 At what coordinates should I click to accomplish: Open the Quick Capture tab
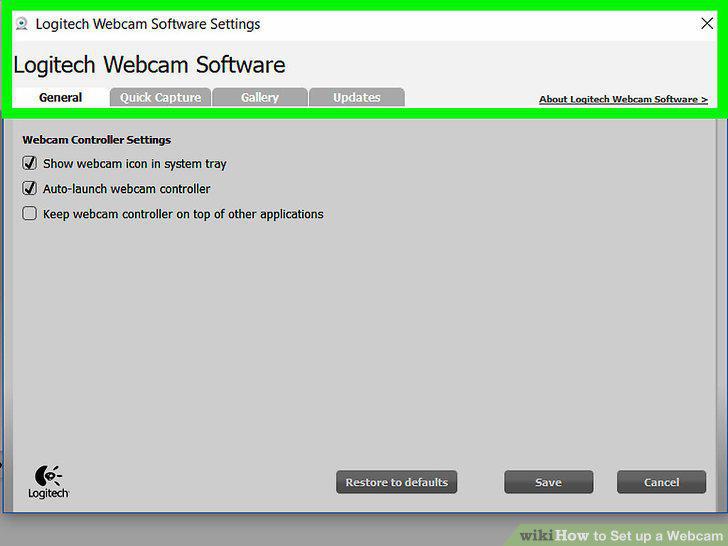(x=160, y=98)
